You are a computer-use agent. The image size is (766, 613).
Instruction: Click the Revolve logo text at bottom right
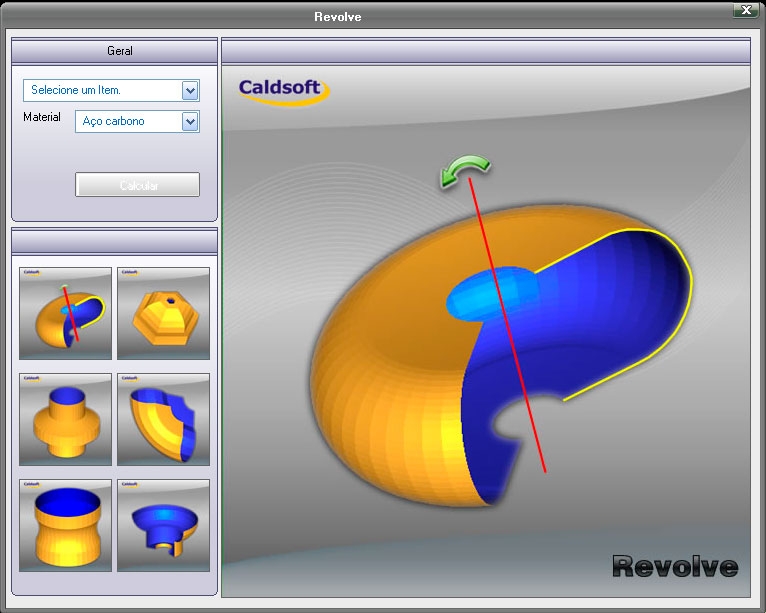pyautogui.click(x=675, y=567)
